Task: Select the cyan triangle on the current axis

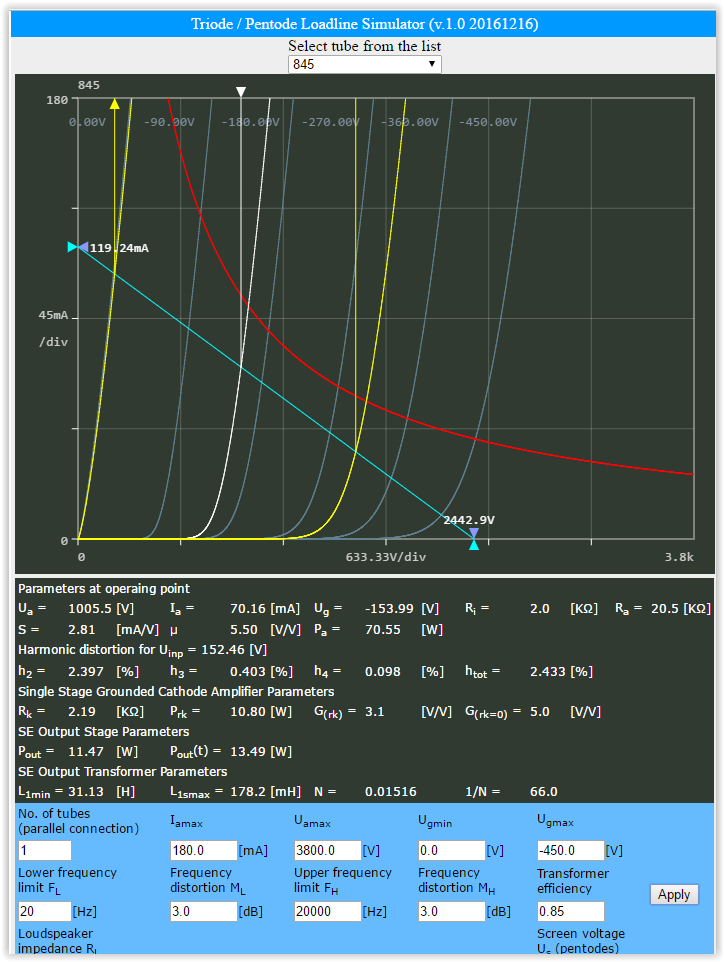Action: tap(72, 247)
